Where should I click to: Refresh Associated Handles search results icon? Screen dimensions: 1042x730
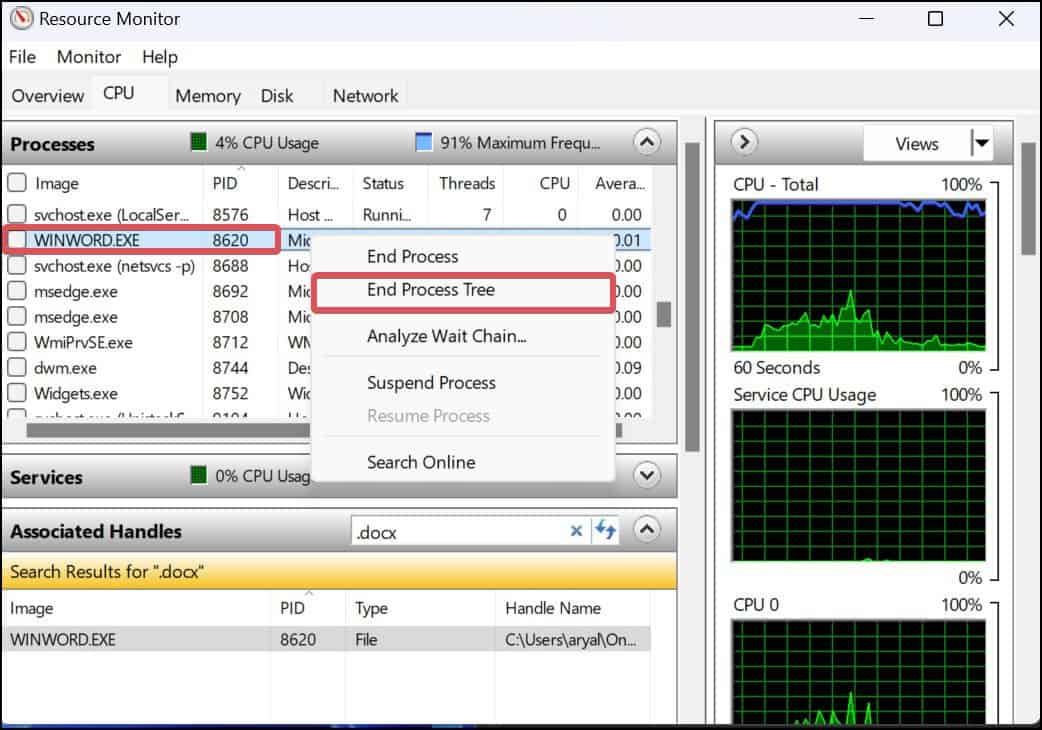coord(605,530)
